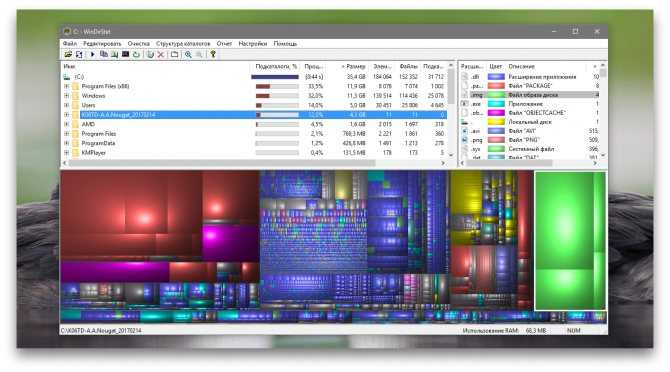This screenshot has width=670, height=372.
Task: Open the Помощь menu
Action: point(285,44)
